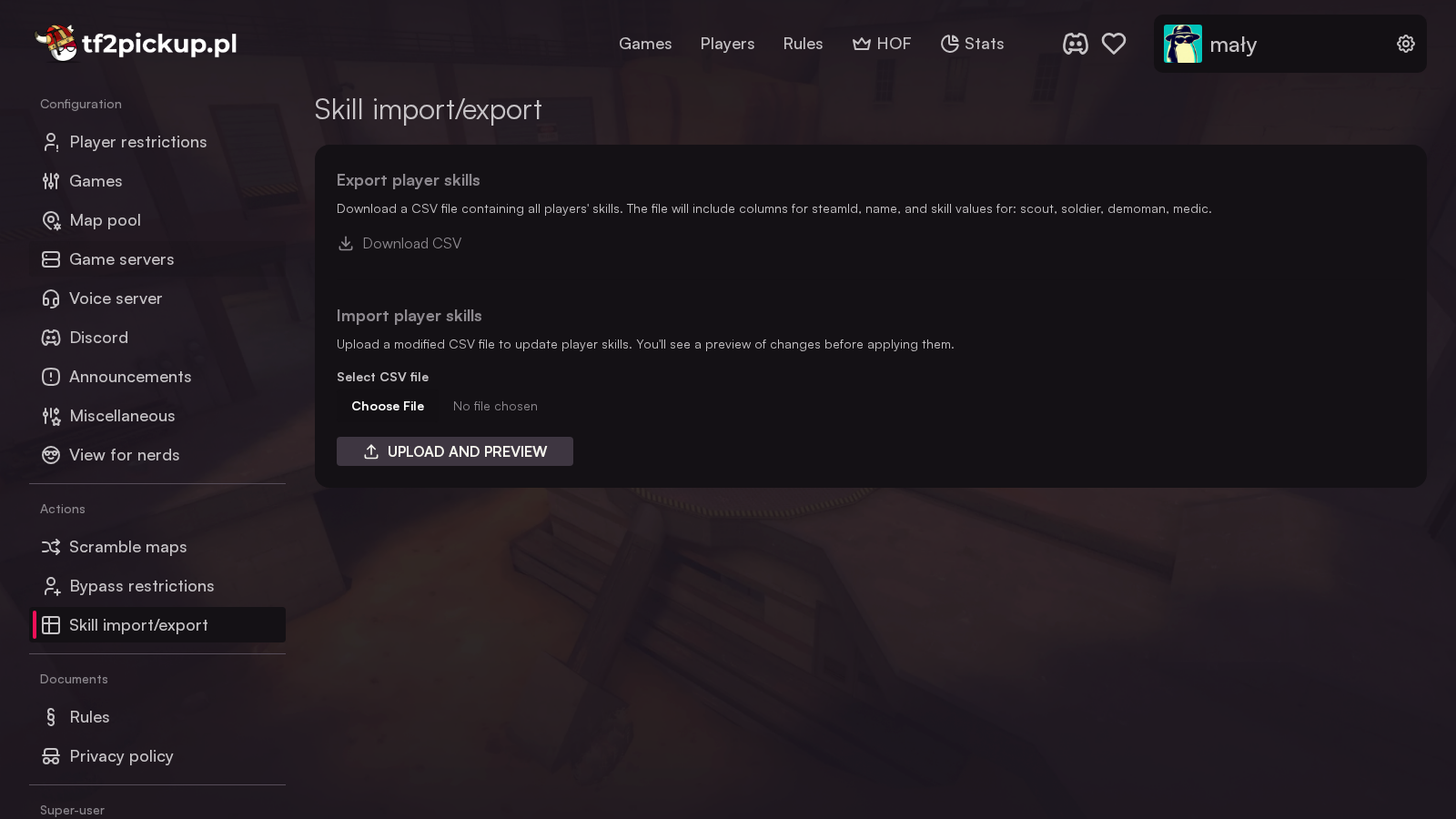The height and width of the screenshot is (819, 1456).
Task: Navigate to Games in the top menu
Action: coord(645,44)
